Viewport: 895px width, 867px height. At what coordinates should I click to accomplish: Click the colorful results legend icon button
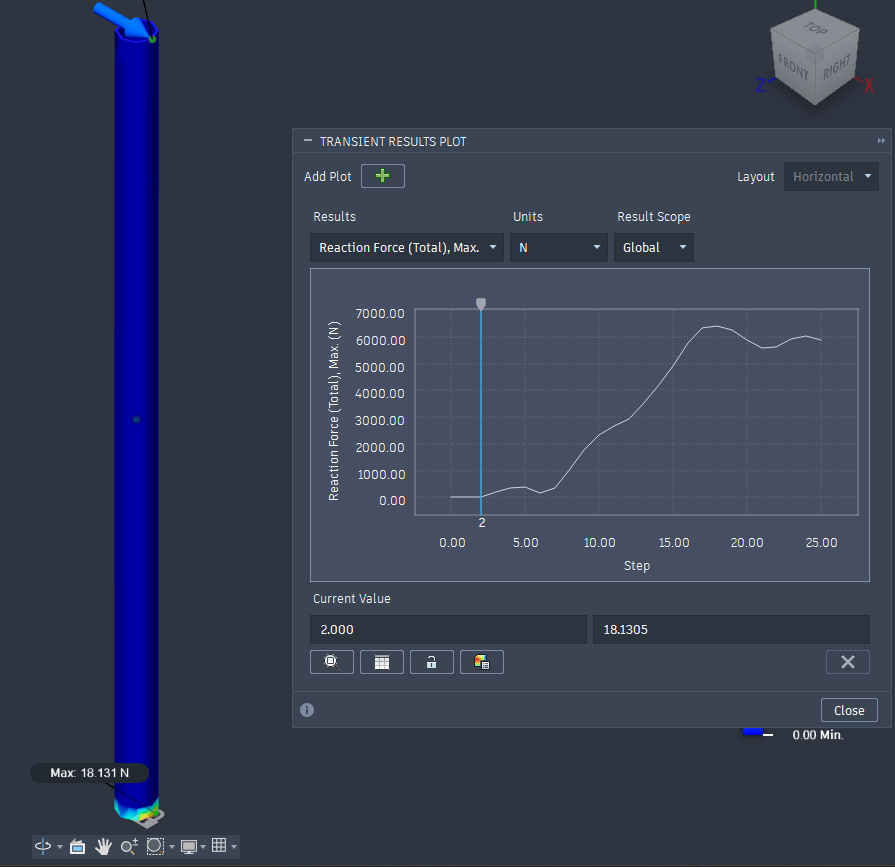482,662
